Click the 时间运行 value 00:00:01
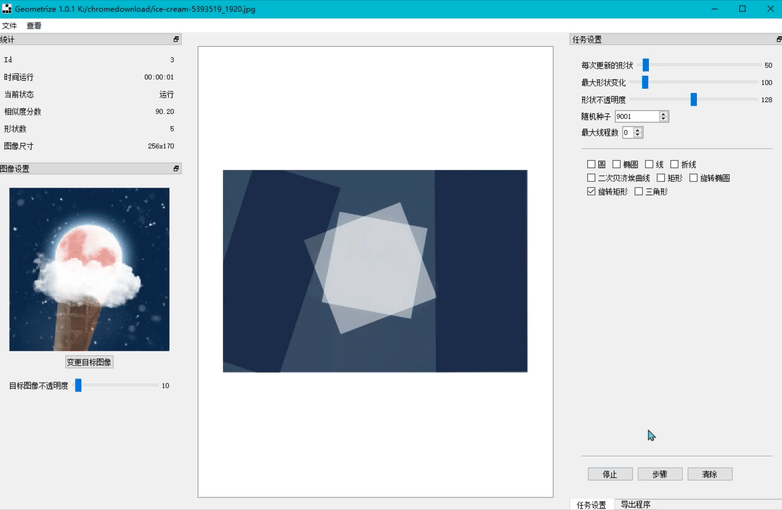This screenshot has width=782, height=510. [159, 77]
